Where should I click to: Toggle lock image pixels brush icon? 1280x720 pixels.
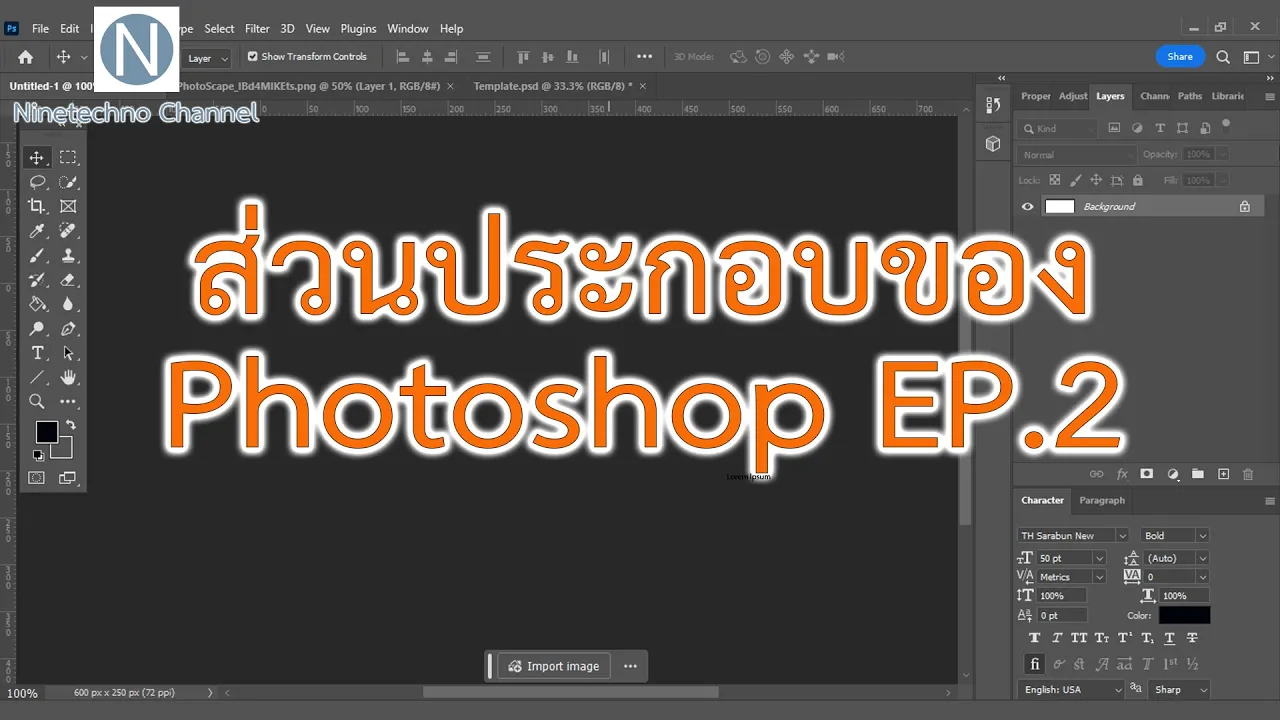pos(1075,180)
